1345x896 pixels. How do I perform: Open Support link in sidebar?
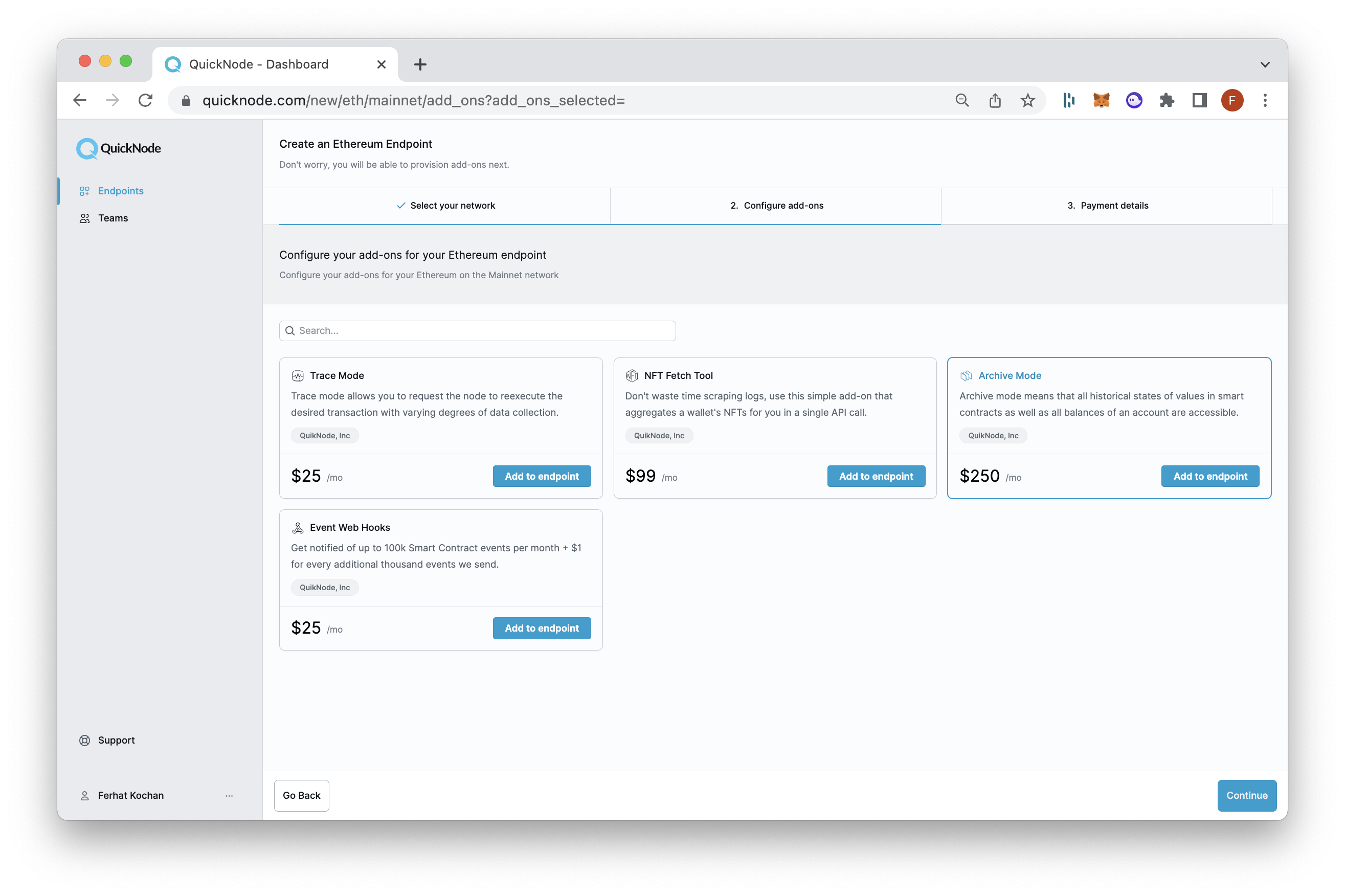[116, 740]
